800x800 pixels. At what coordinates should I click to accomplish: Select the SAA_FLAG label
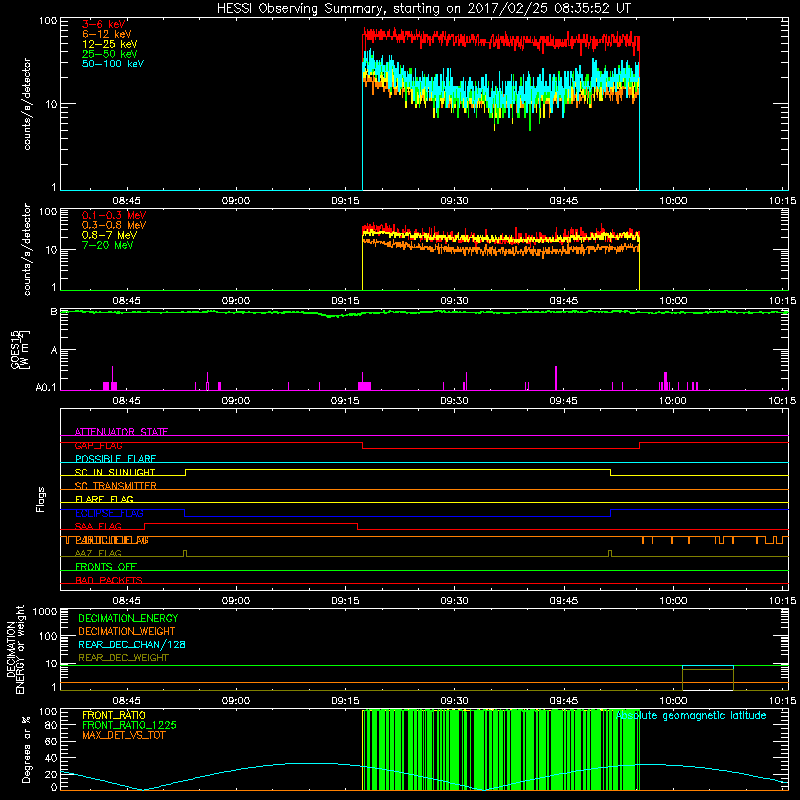coord(98,527)
